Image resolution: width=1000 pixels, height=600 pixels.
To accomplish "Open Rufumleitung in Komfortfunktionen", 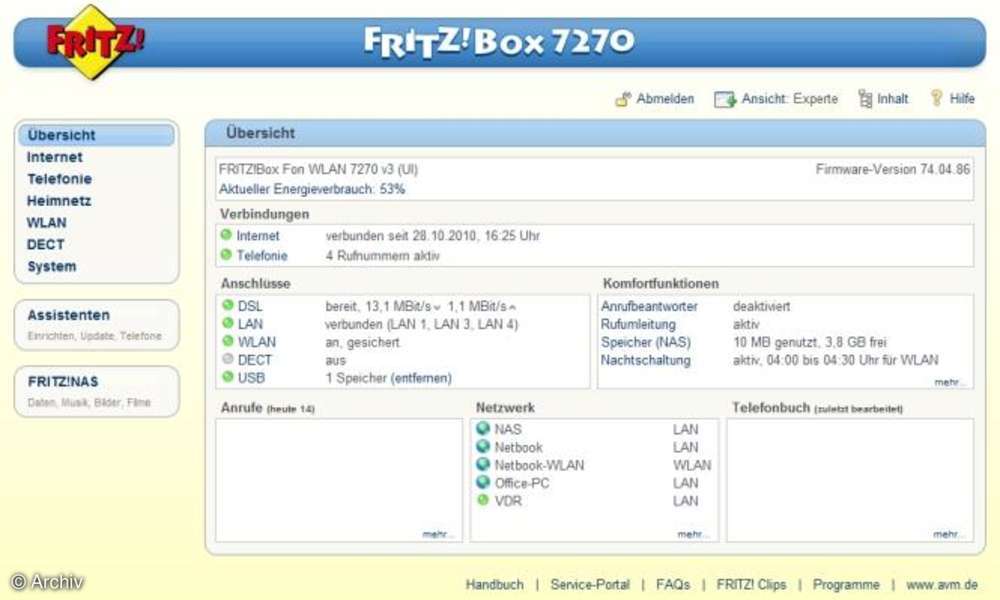I will tap(638, 324).
